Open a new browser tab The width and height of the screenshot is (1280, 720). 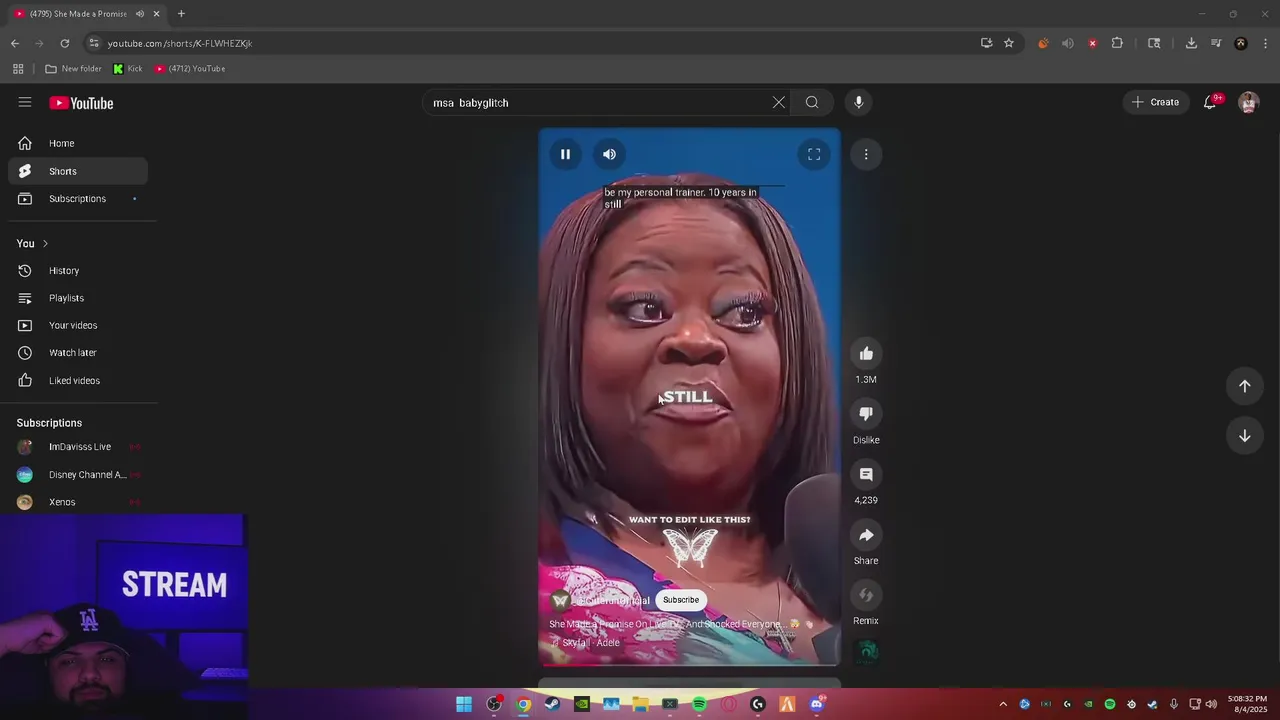[181, 14]
